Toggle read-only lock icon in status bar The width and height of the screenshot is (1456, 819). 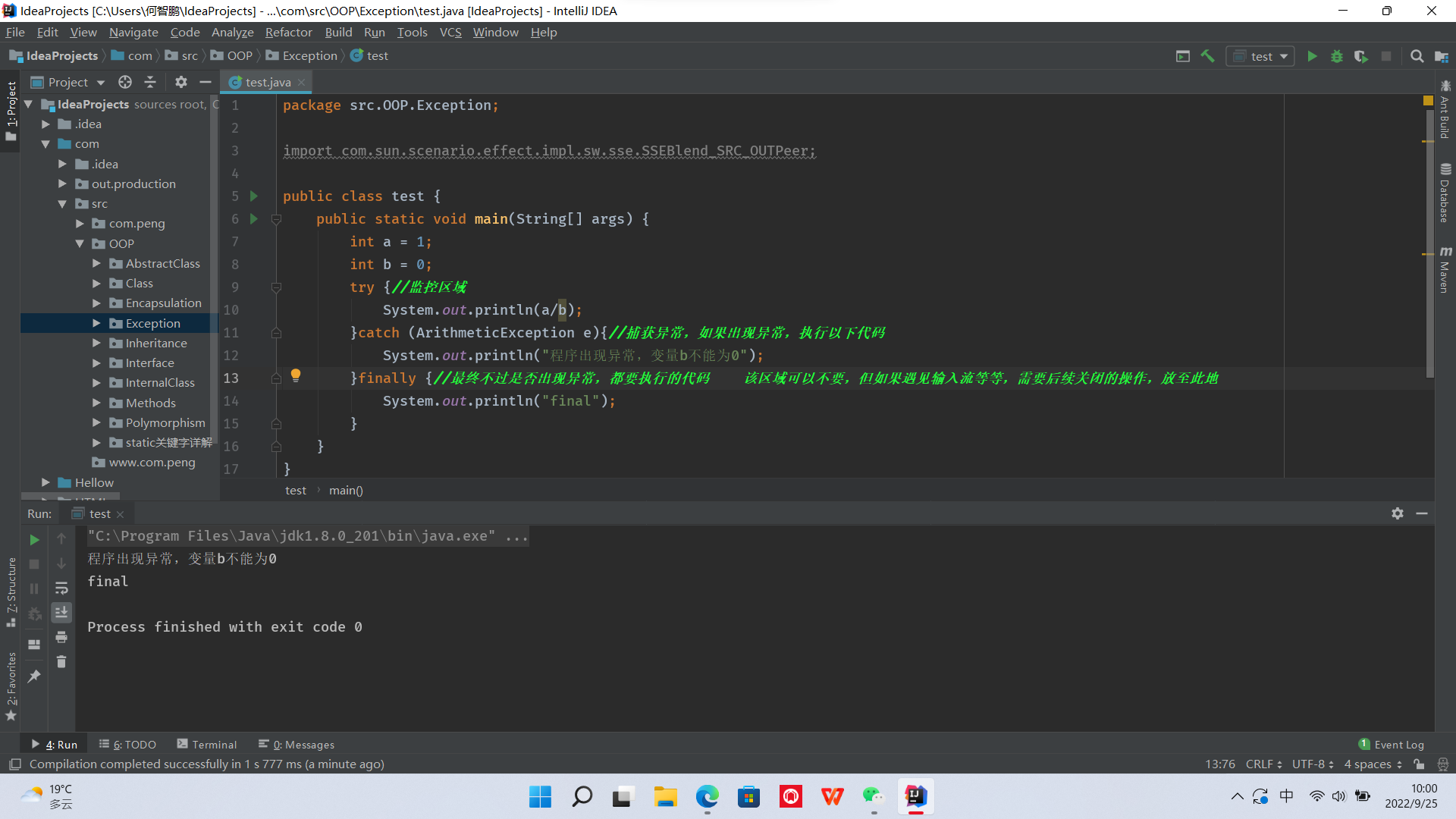click(x=1419, y=764)
